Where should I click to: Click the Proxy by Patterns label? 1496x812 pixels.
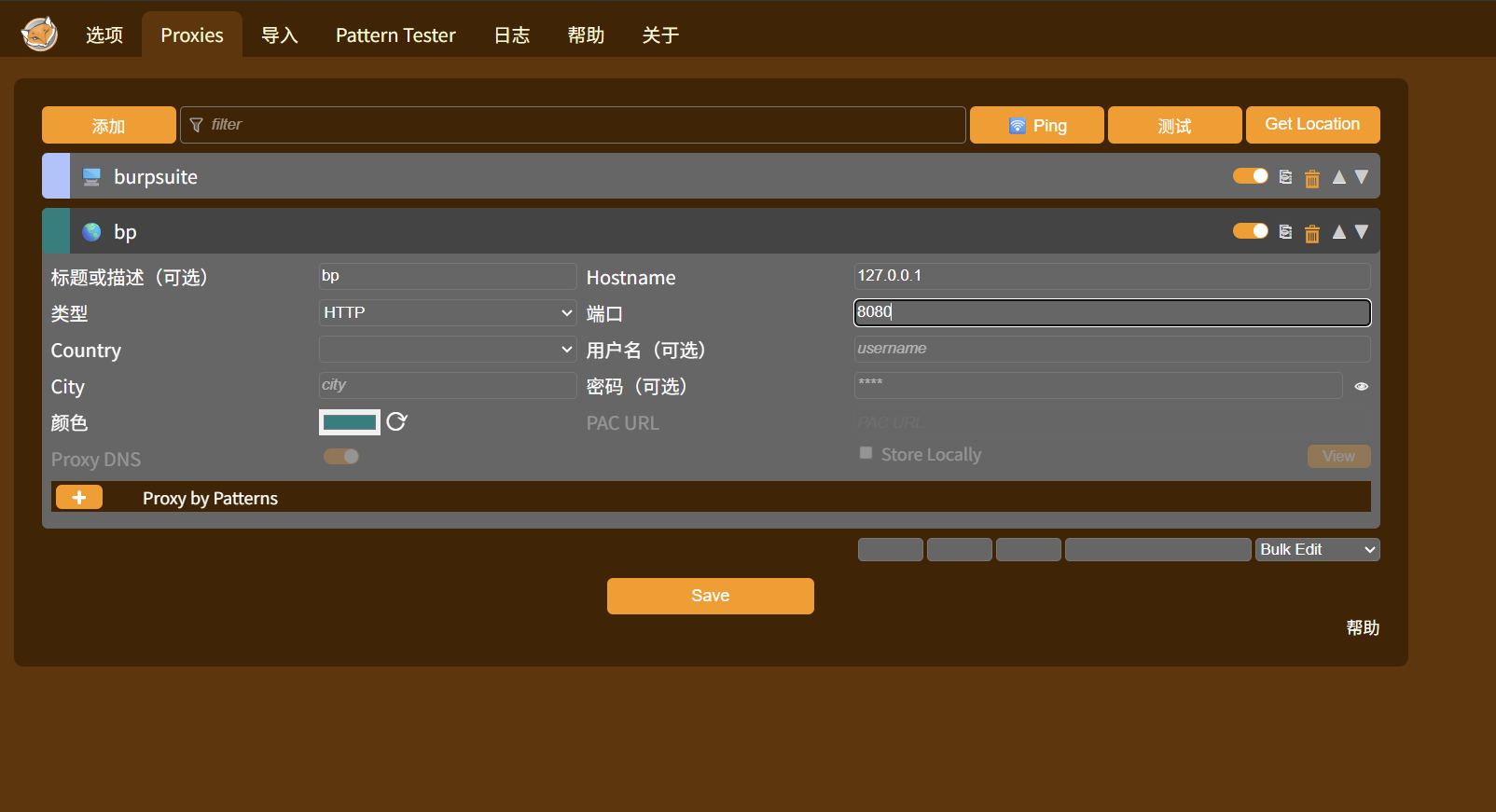pyautogui.click(x=210, y=499)
